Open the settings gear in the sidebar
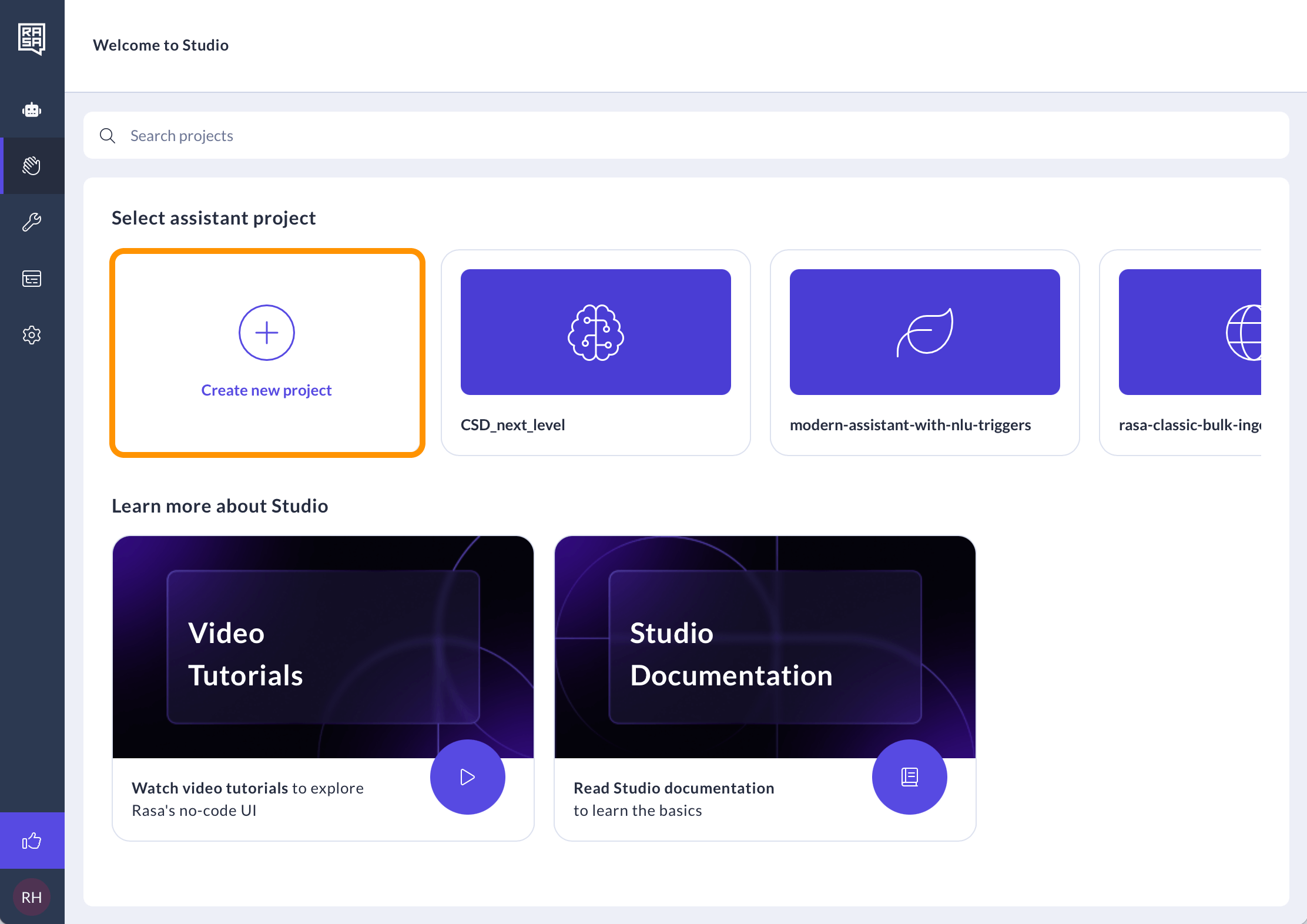Viewport: 1307px width, 924px height. pos(32,335)
